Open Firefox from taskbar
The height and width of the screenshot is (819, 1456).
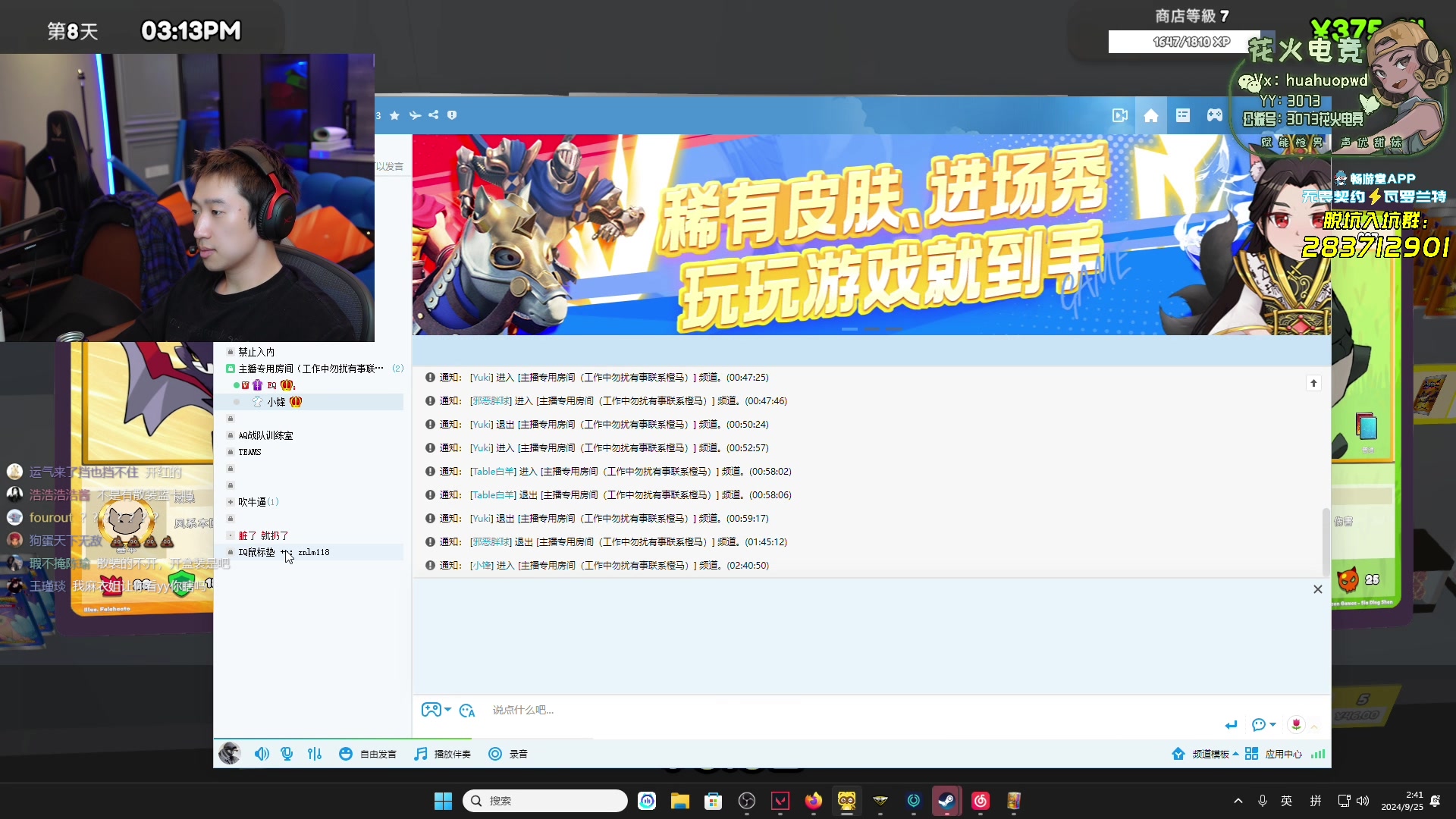(x=814, y=801)
